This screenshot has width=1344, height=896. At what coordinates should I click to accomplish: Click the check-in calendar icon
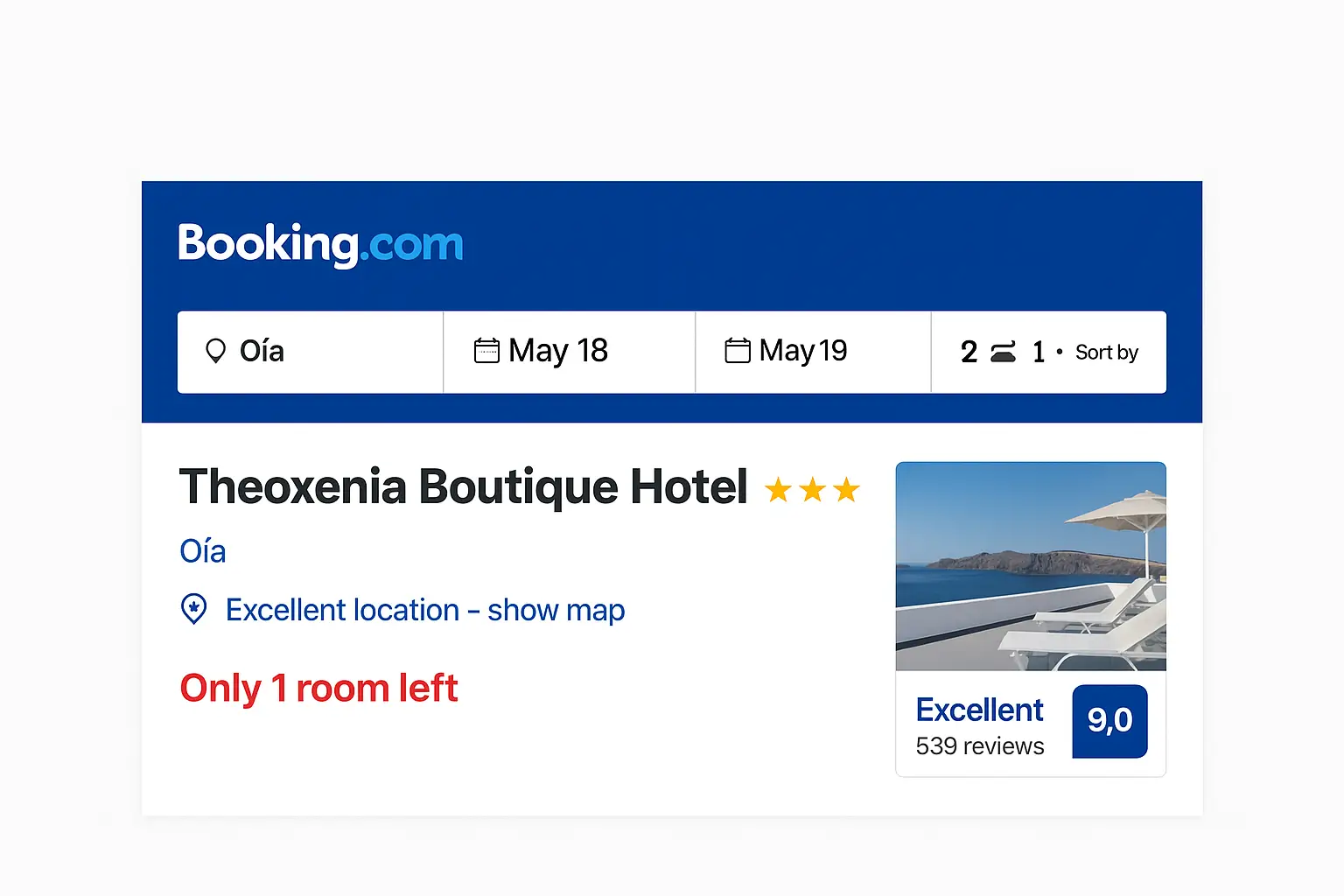[x=486, y=351]
